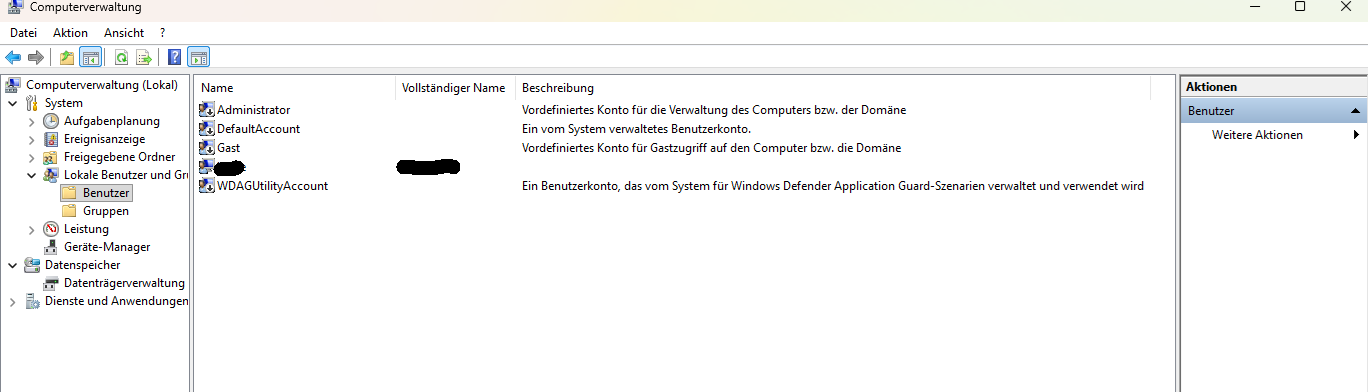The image size is (1368, 392).
Task: Click description 'Vordefiniertes Konto für Gastzugriff'
Action: coord(711,148)
